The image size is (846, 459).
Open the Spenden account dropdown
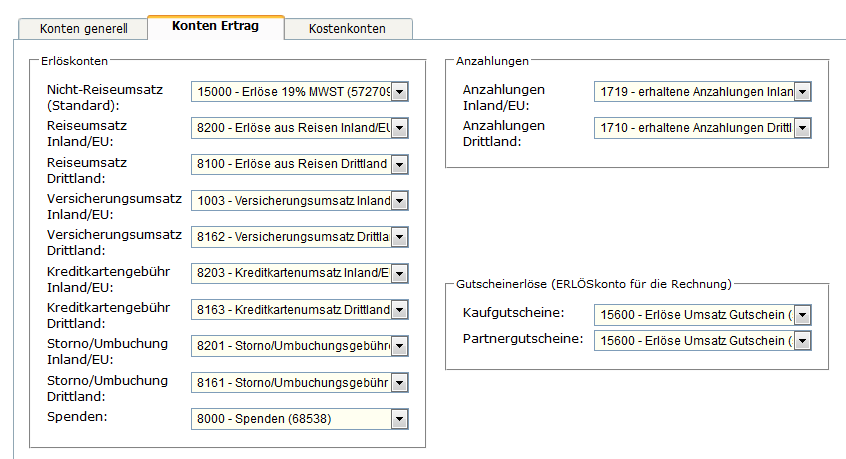(x=399, y=419)
